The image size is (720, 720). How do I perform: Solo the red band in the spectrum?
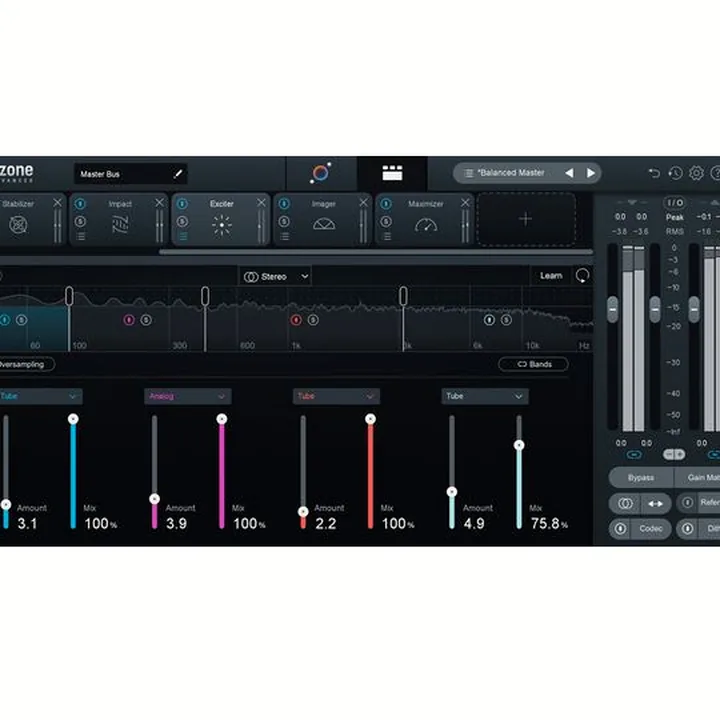313,320
